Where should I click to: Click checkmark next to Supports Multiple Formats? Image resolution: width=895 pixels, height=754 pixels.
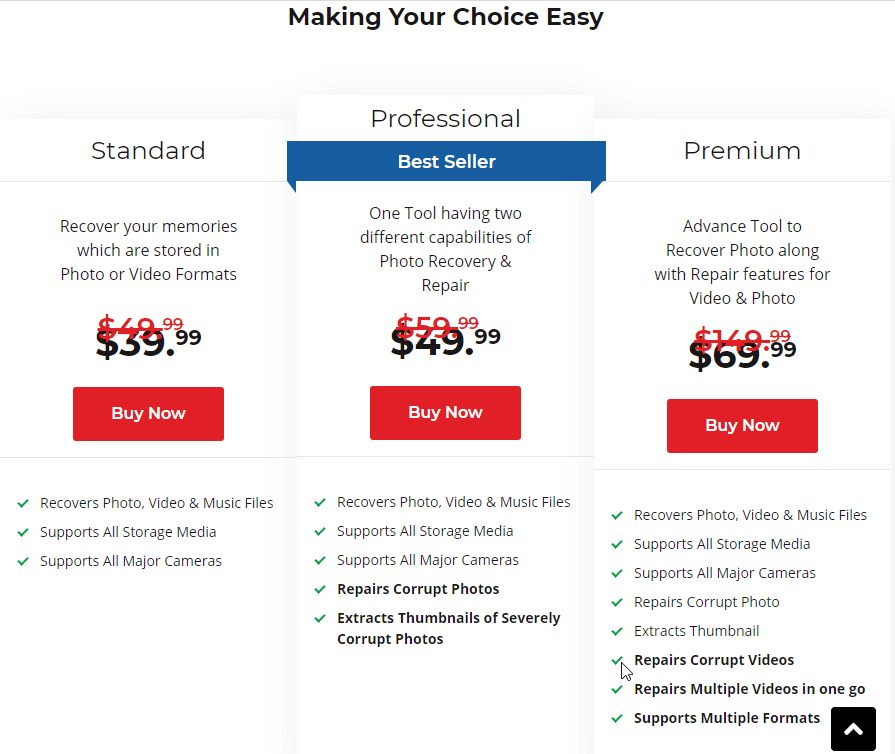pyautogui.click(x=617, y=718)
